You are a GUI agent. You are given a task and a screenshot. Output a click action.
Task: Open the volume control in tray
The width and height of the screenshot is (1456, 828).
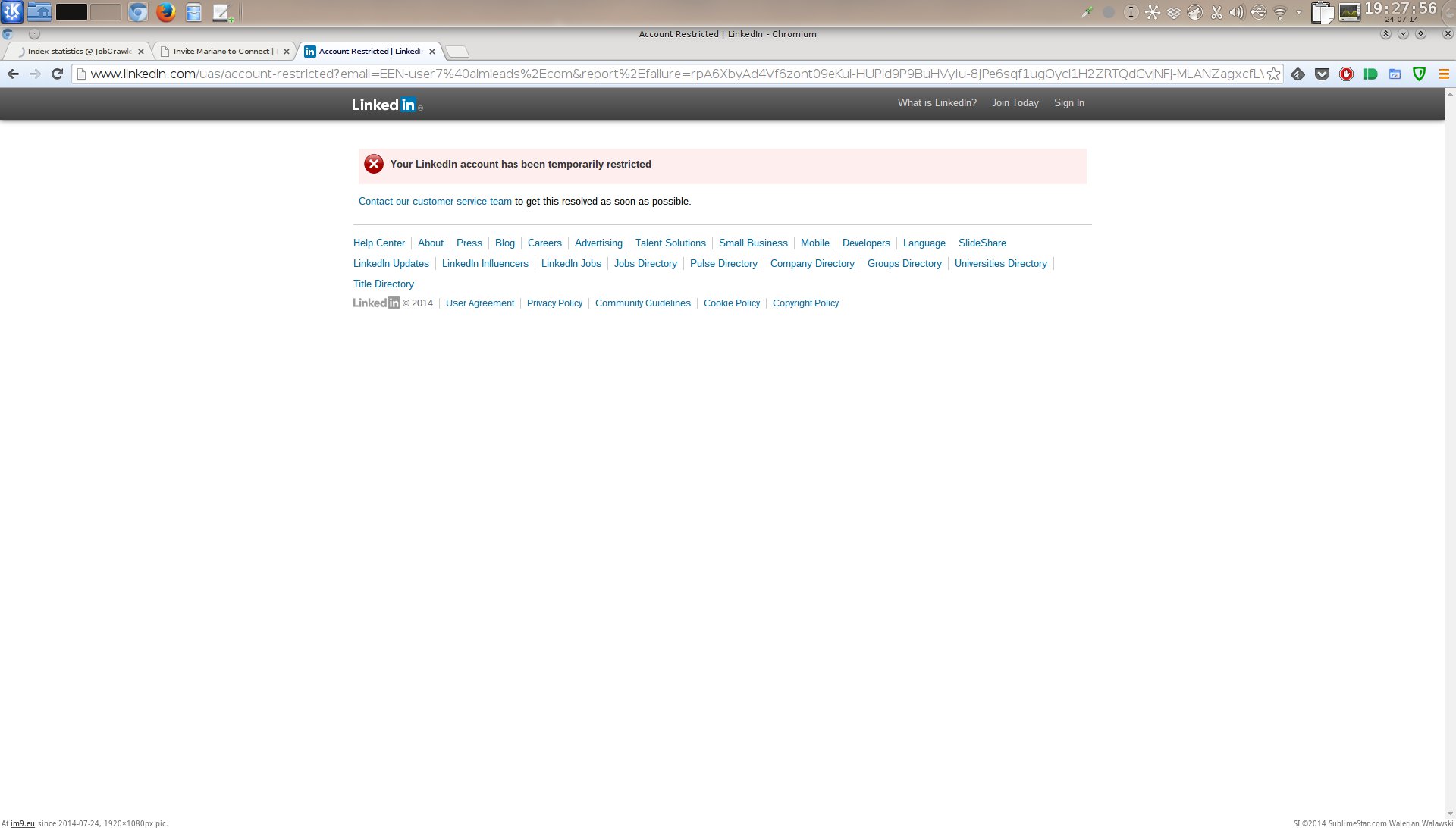1237,12
